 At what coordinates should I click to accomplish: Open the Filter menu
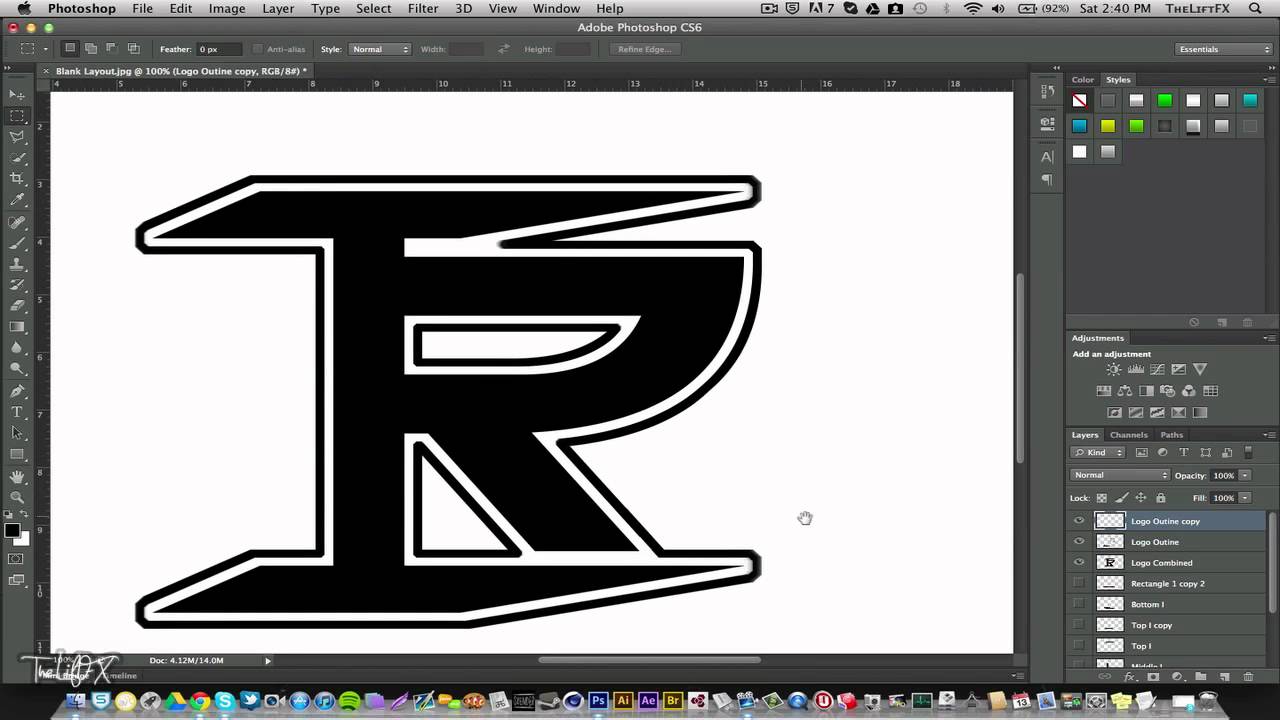click(423, 9)
